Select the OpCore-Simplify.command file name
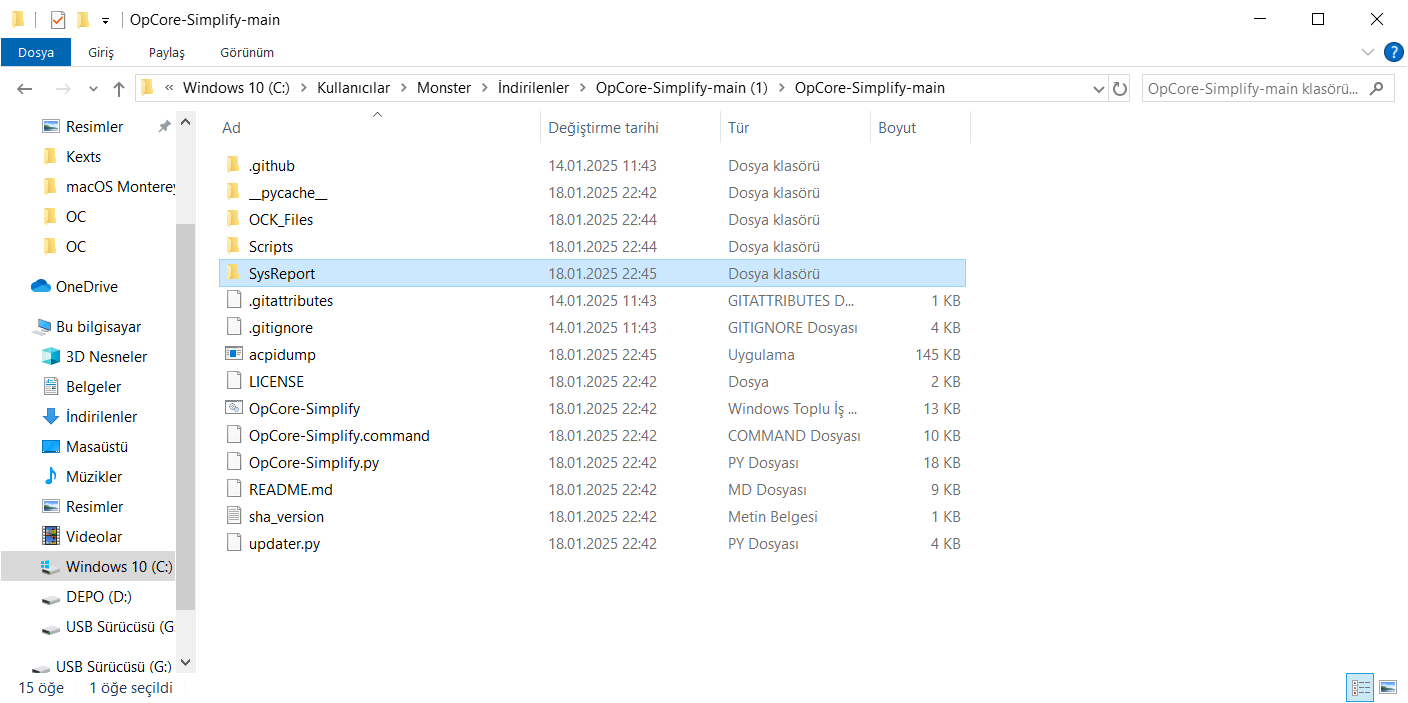 [x=339, y=435]
